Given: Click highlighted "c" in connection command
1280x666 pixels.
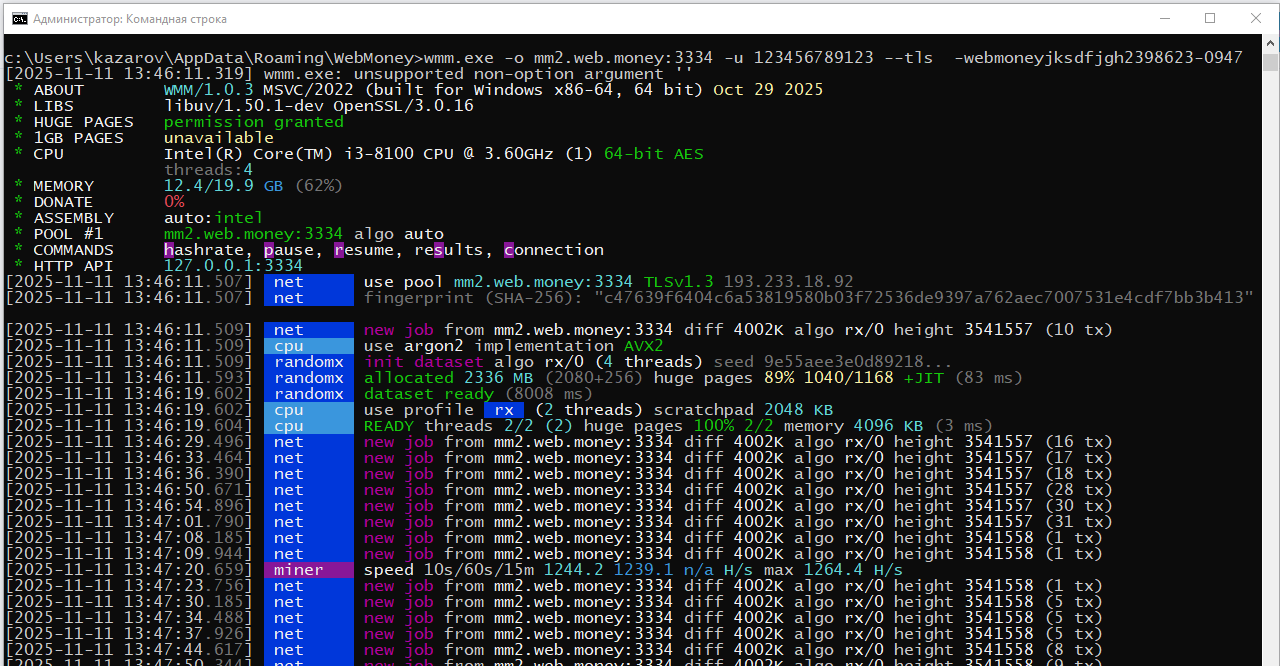Looking at the screenshot, I should click(x=509, y=250).
